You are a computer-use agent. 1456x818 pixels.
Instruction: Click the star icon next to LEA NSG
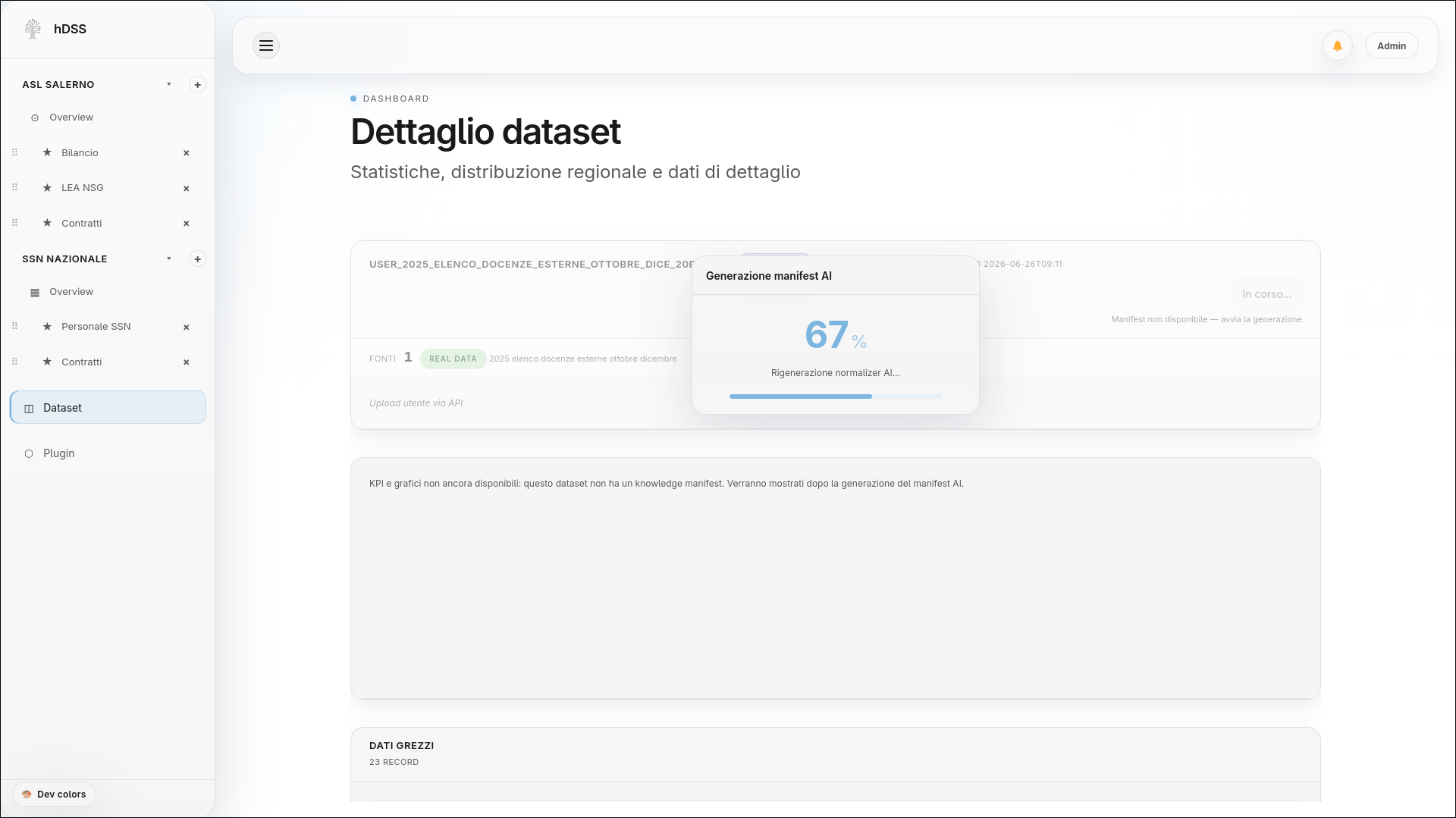coord(47,187)
